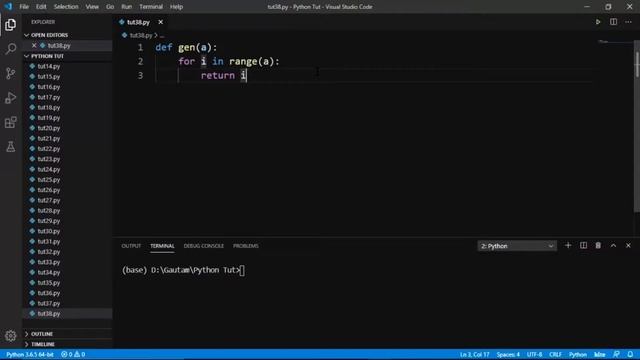Kill terminal with trash icon

click(x=598, y=246)
